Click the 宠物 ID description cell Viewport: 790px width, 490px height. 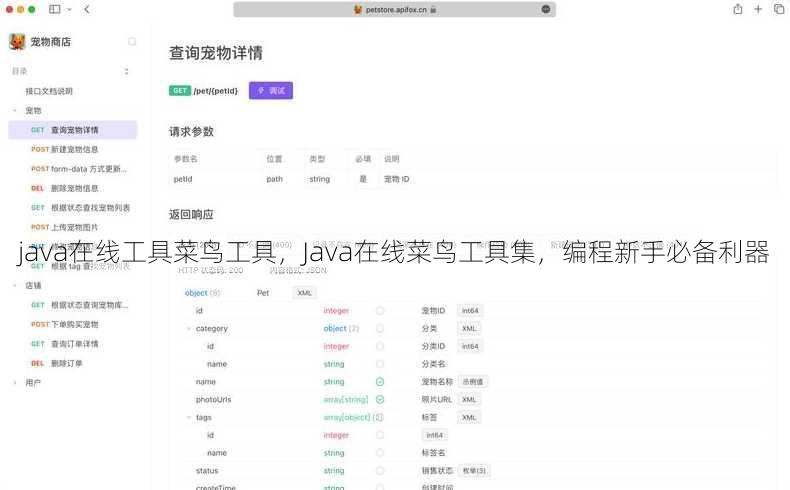pos(397,179)
